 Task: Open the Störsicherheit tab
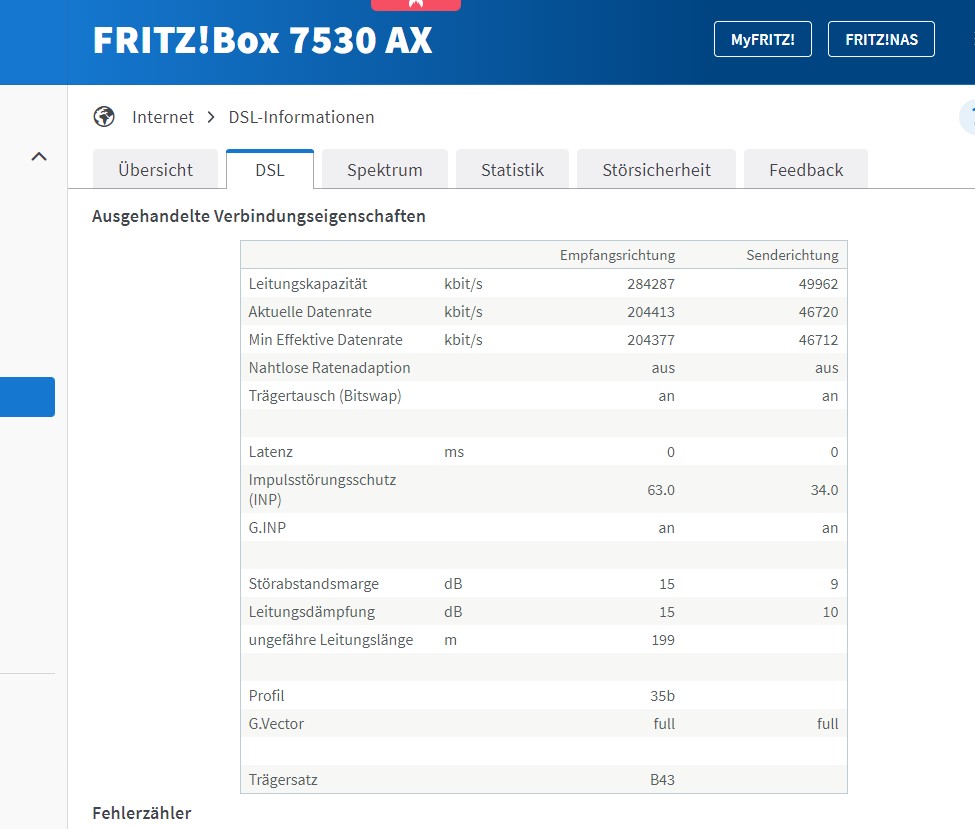click(x=656, y=169)
